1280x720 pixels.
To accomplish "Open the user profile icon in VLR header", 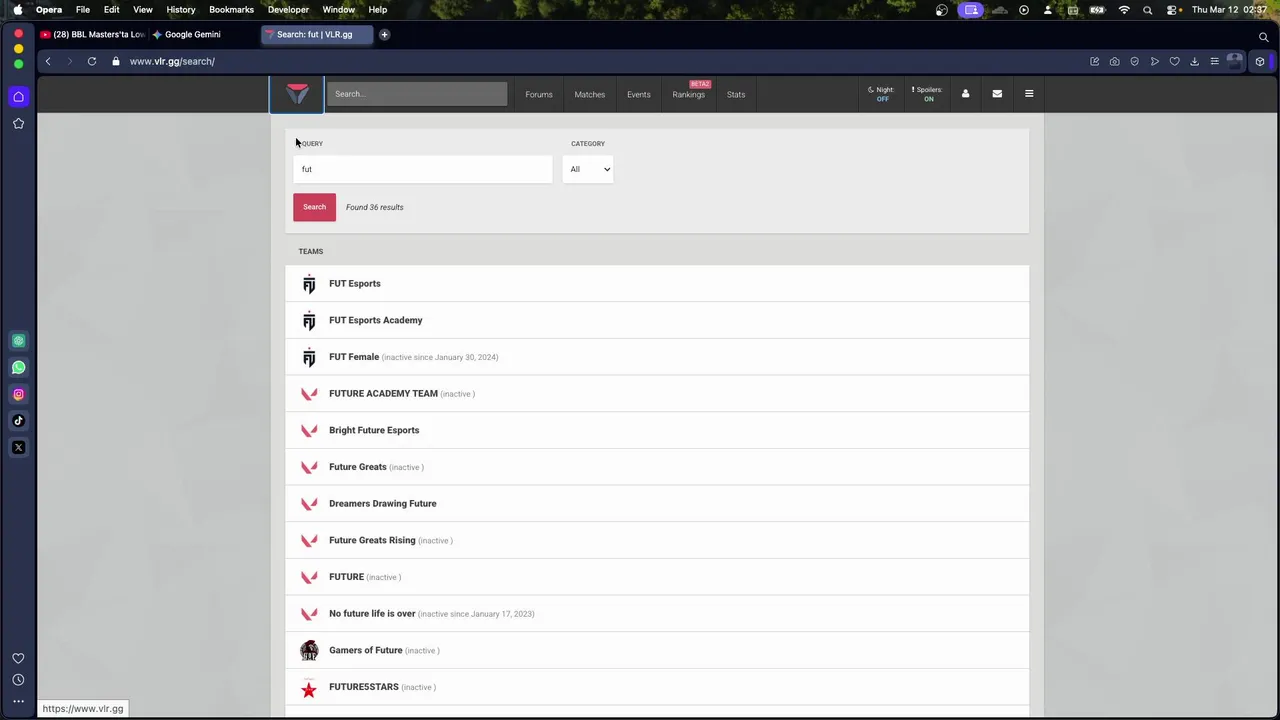I will coord(965,94).
